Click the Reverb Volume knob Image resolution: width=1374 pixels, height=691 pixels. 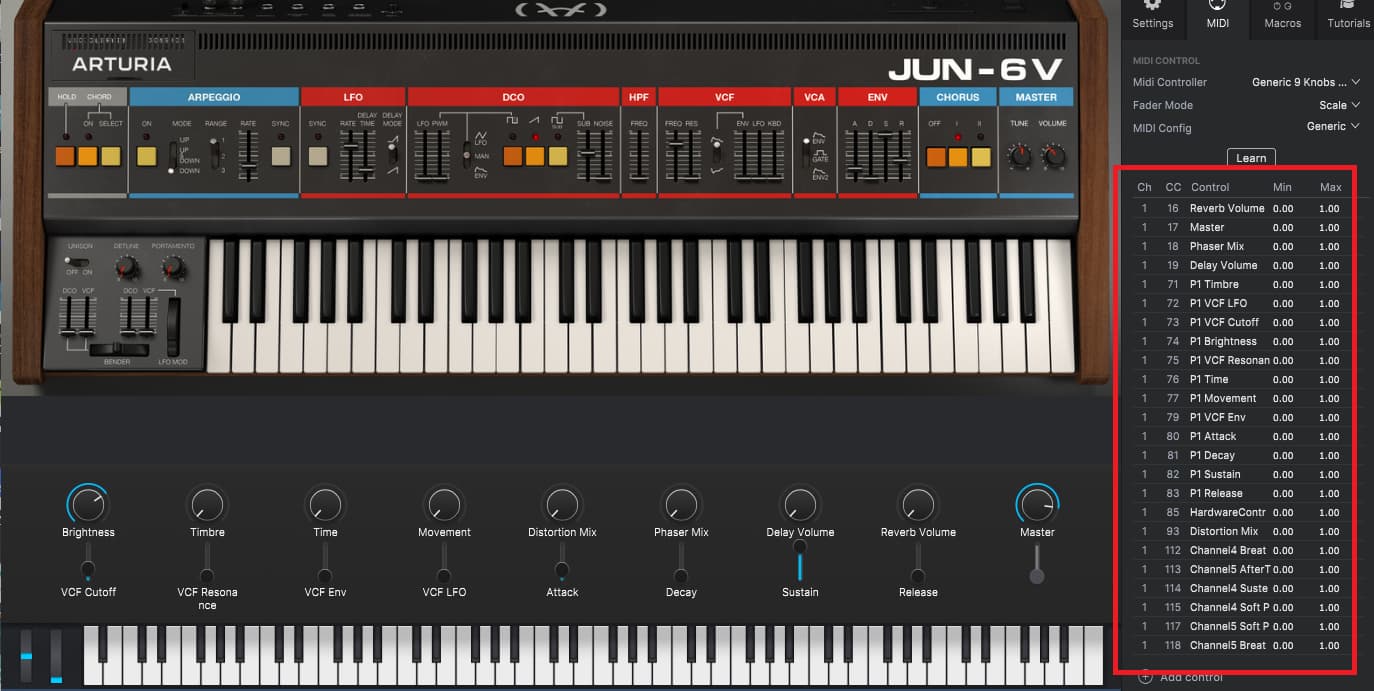point(918,505)
